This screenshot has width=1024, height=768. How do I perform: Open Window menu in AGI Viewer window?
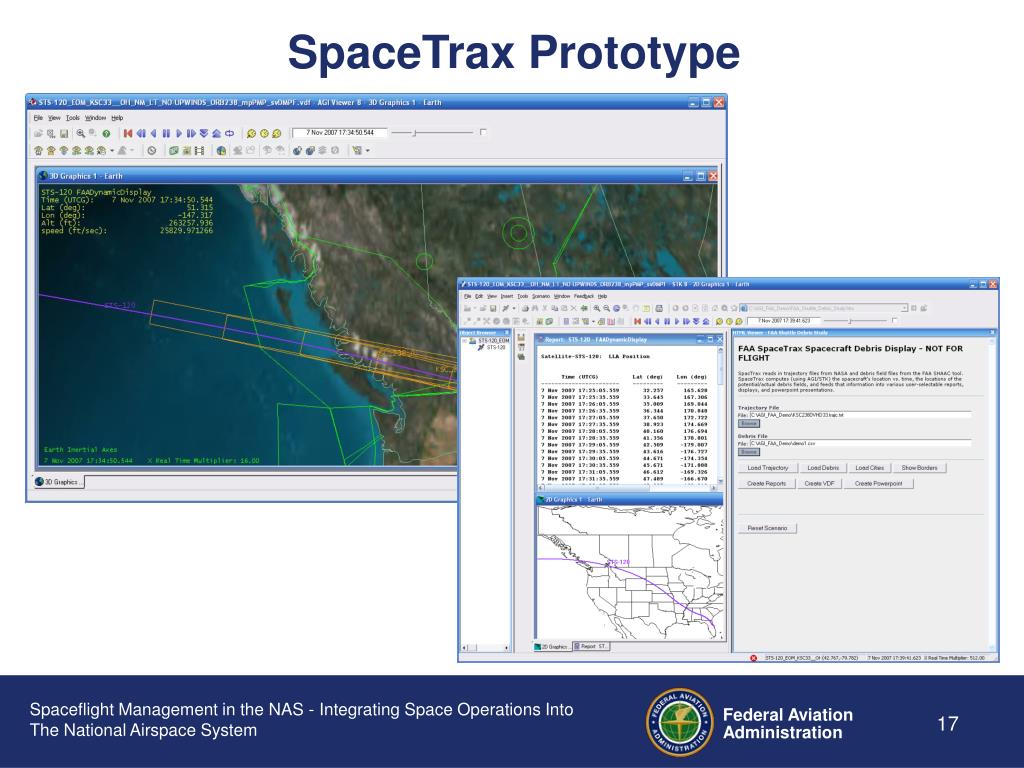coord(95,118)
